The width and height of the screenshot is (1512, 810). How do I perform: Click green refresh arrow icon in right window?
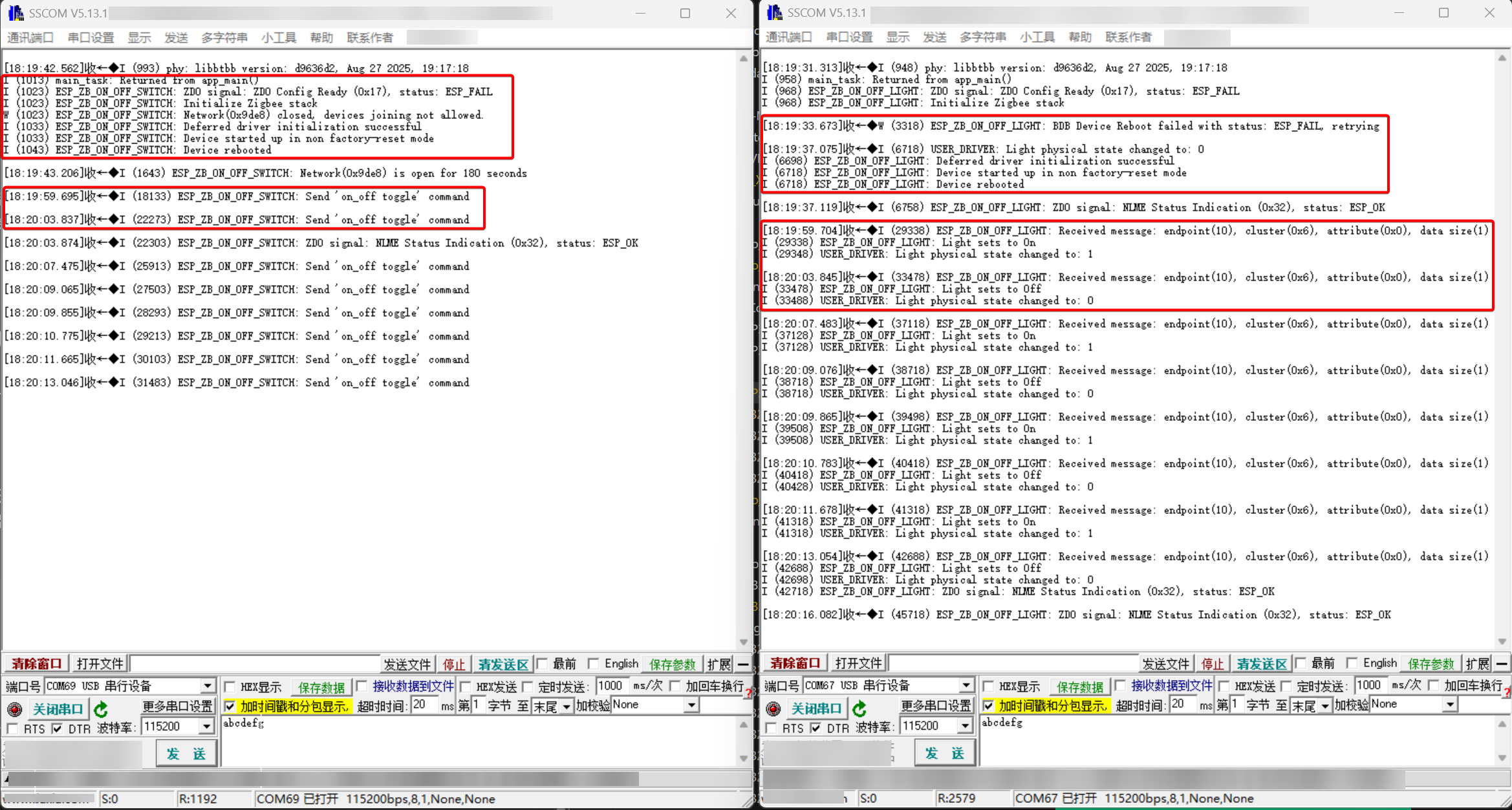tap(859, 709)
